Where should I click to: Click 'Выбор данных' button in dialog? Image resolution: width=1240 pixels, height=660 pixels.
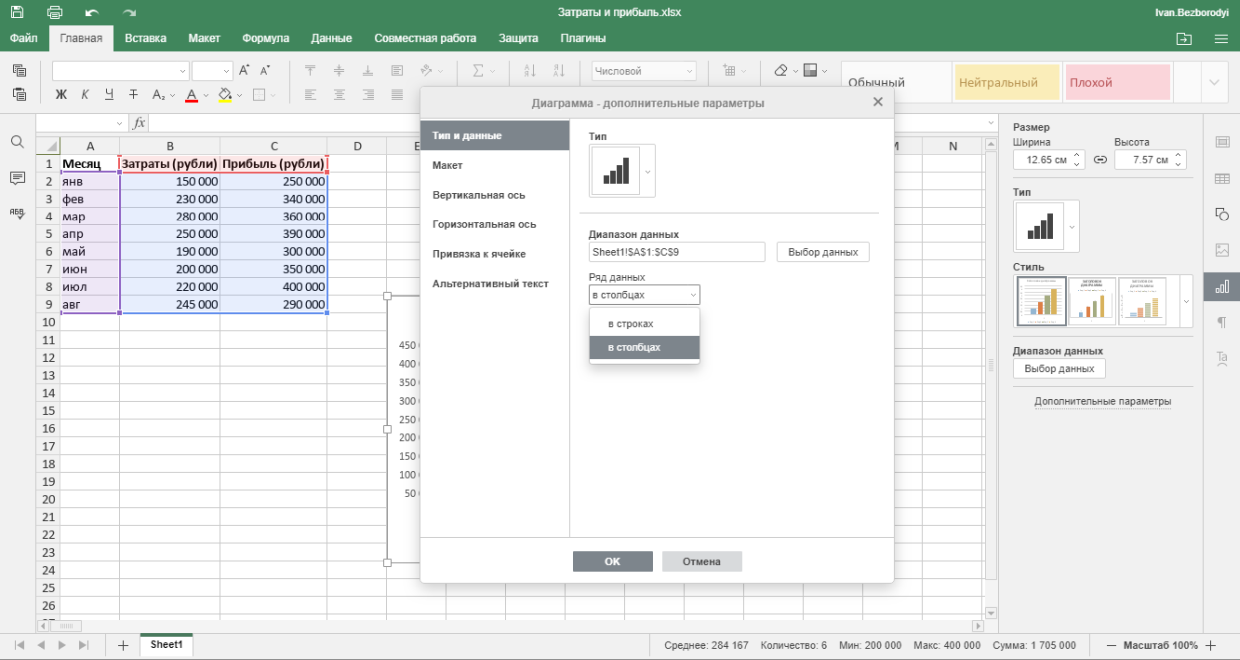coord(823,252)
